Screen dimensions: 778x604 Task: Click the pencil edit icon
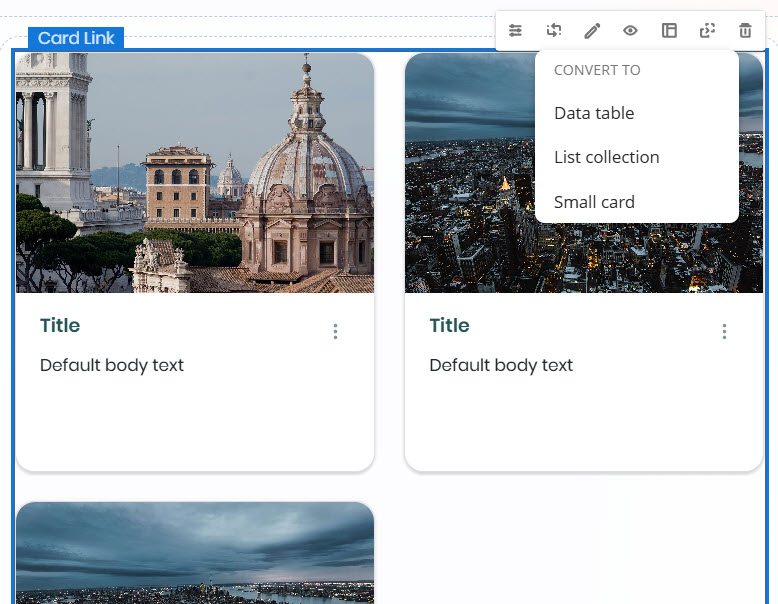tap(592, 31)
